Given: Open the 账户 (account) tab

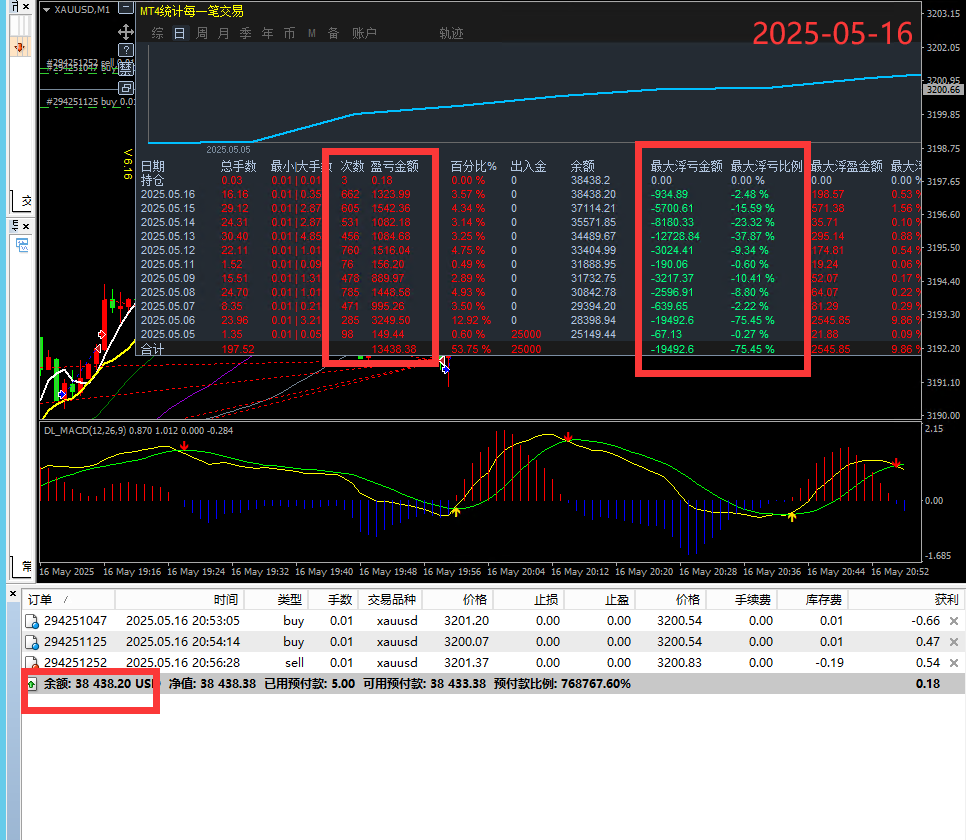Looking at the screenshot, I should click(x=364, y=33).
